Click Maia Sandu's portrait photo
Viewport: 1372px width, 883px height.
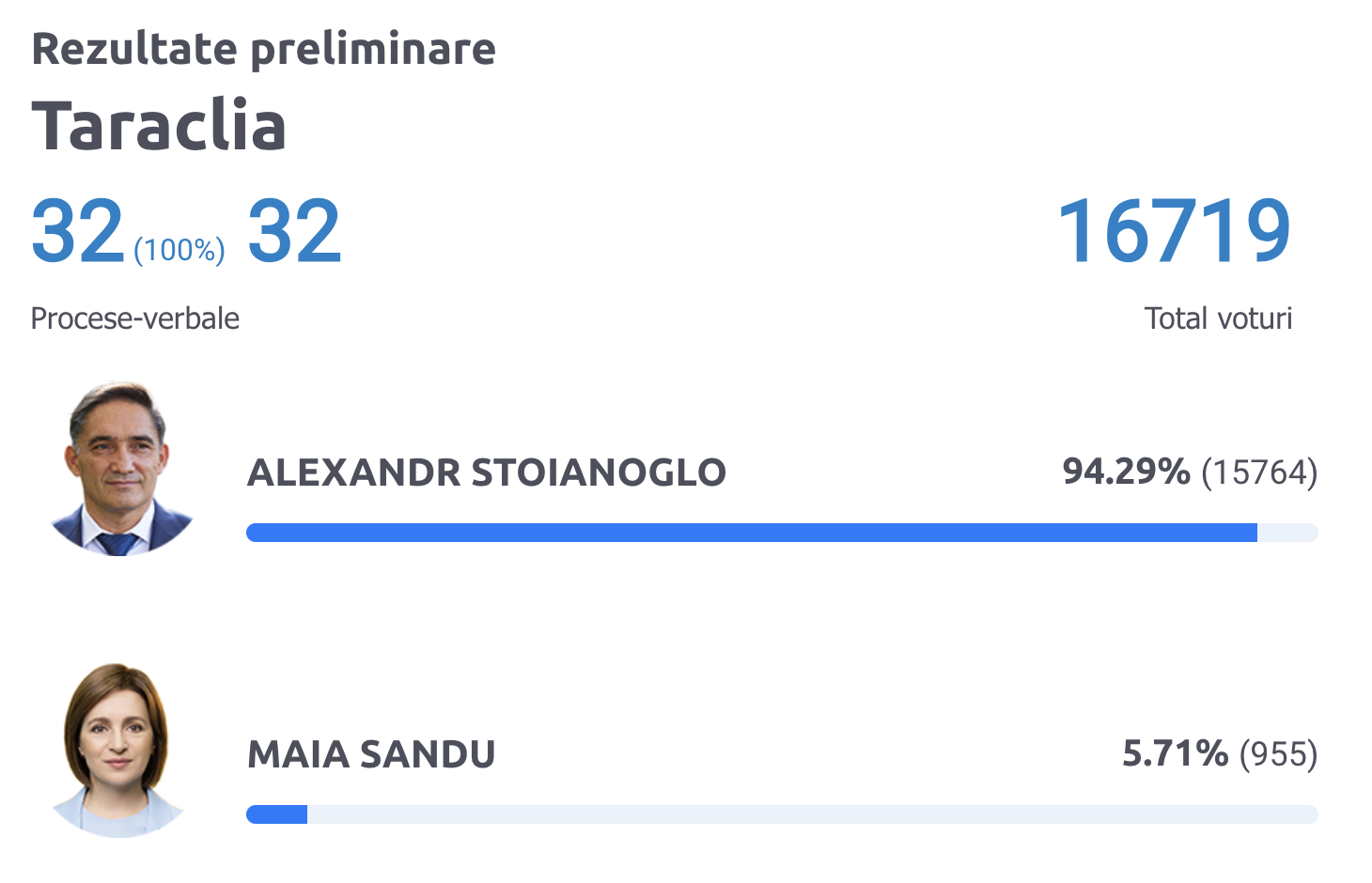tap(118, 750)
